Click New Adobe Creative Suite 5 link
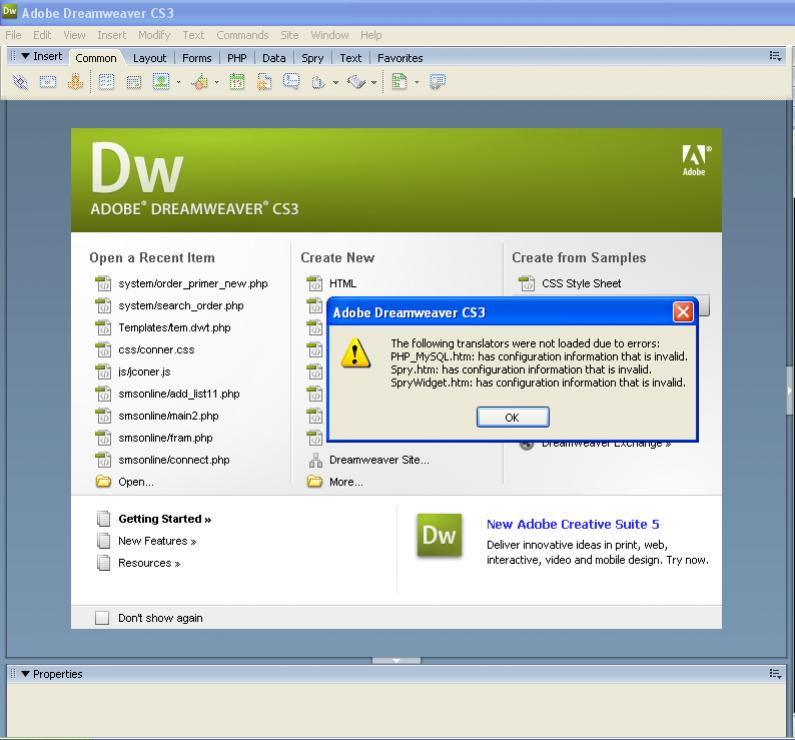Viewport: 795px width, 740px height. 573,524
